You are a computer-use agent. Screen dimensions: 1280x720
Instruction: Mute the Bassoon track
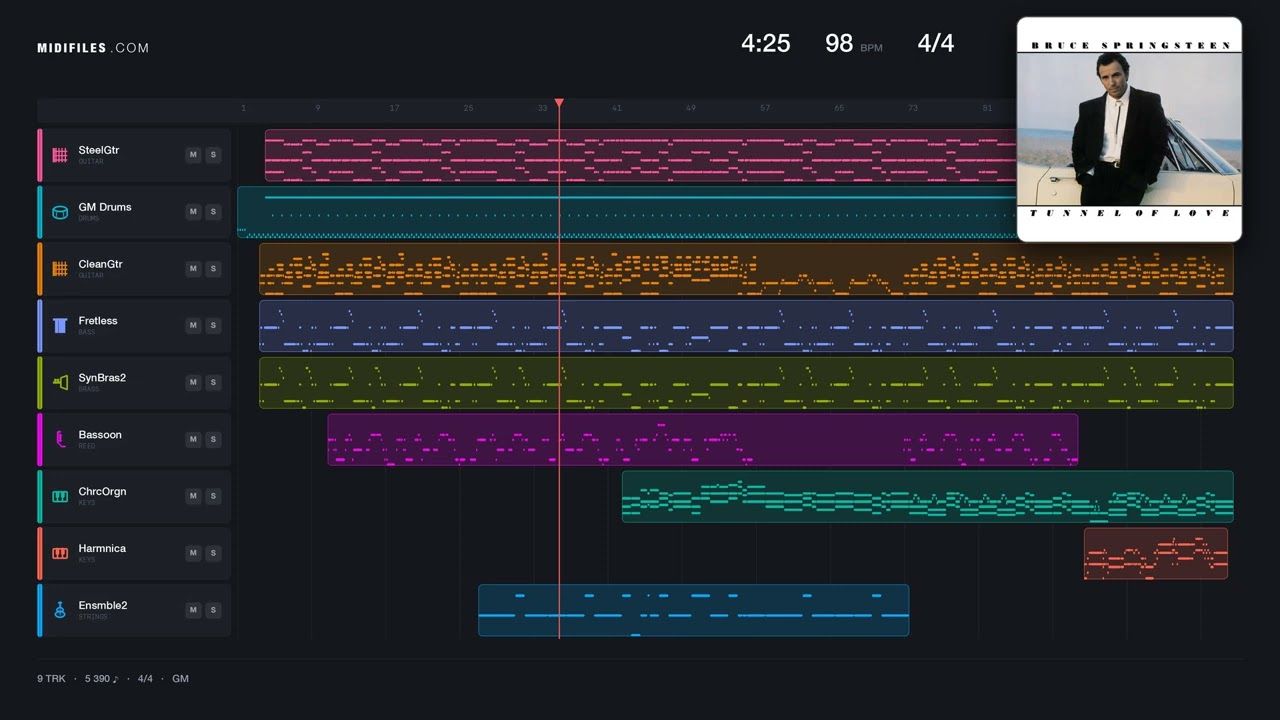coord(193,439)
